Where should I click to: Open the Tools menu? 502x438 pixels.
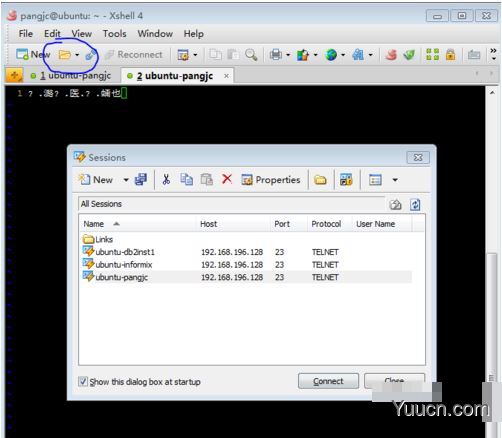[114, 34]
